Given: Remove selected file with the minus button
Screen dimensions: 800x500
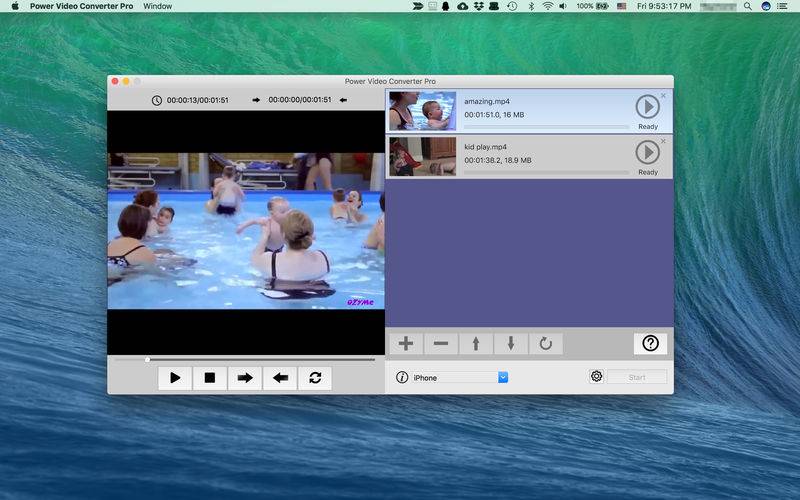Looking at the screenshot, I should [x=441, y=343].
